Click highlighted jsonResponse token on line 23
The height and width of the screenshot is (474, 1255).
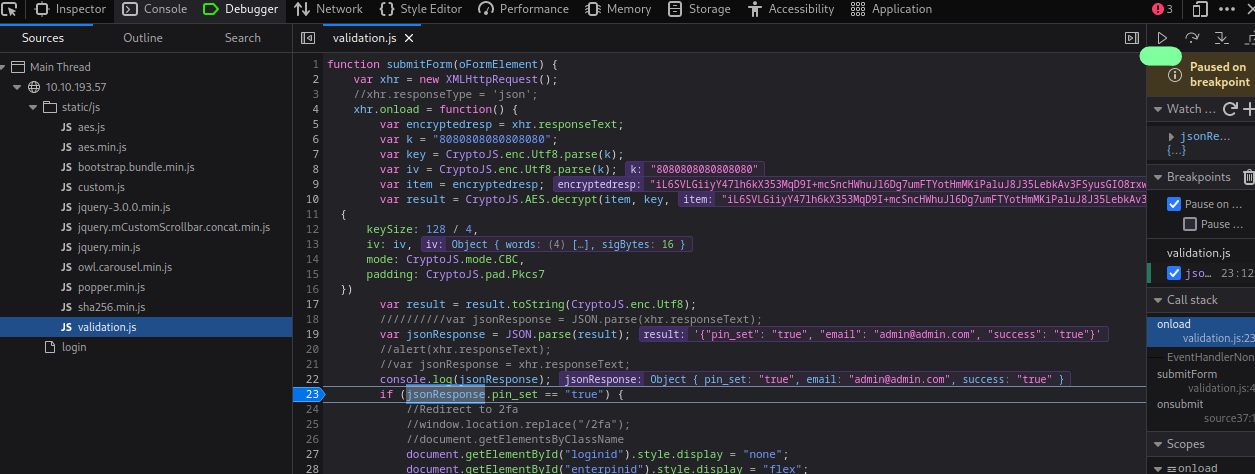[445, 394]
